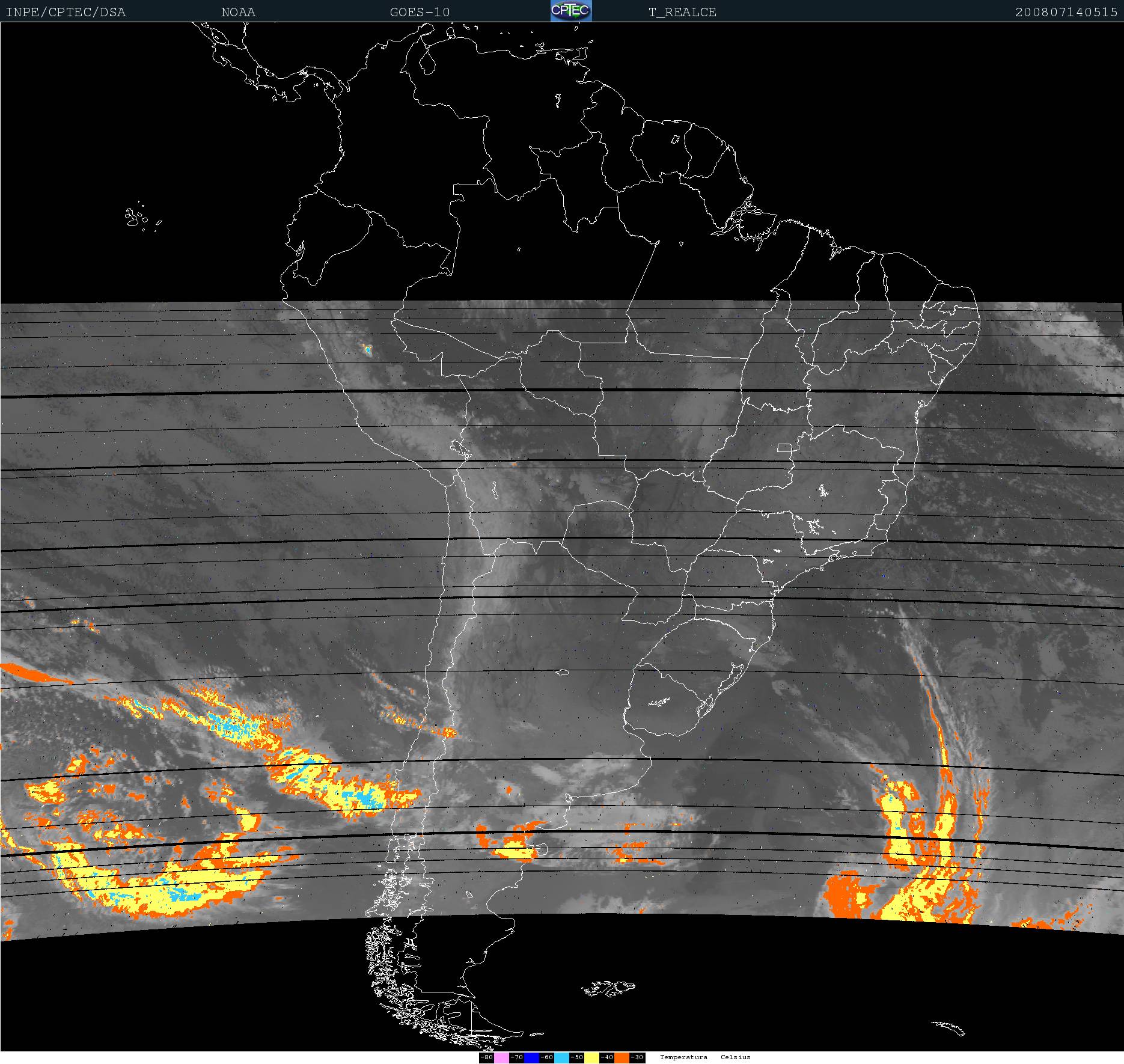The width and height of the screenshot is (1124, 1064).
Task: Click the NOAA label in header
Action: [238, 13]
